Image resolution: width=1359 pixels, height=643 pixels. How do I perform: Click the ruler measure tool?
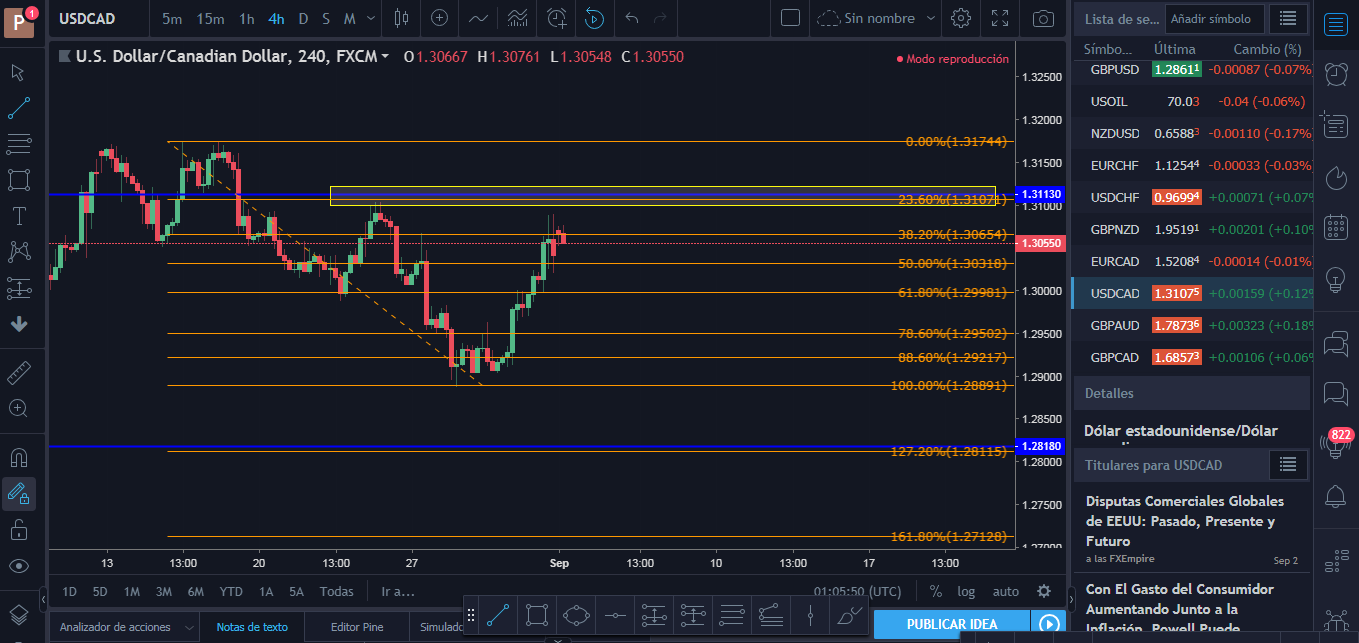point(18,373)
